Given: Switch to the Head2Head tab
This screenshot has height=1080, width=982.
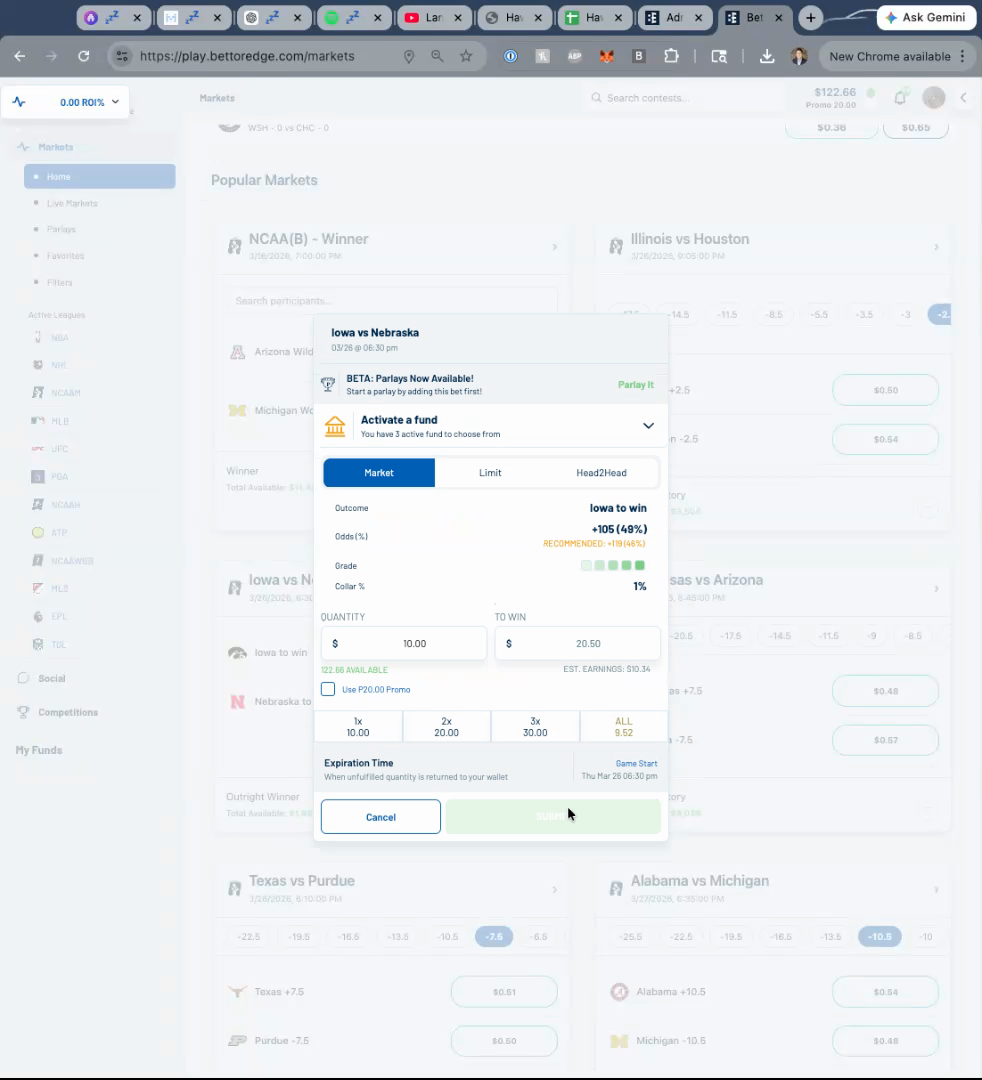Looking at the screenshot, I should (601, 473).
